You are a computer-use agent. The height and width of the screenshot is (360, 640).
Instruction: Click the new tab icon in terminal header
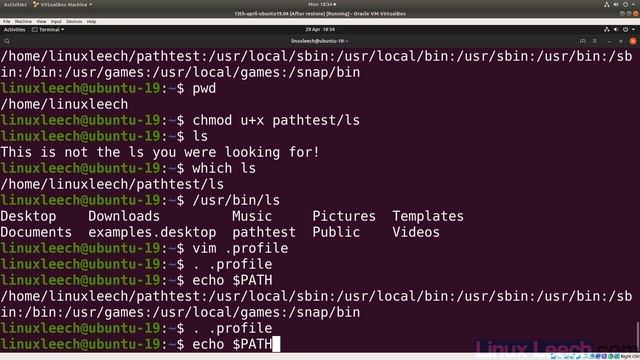tap(582, 41)
